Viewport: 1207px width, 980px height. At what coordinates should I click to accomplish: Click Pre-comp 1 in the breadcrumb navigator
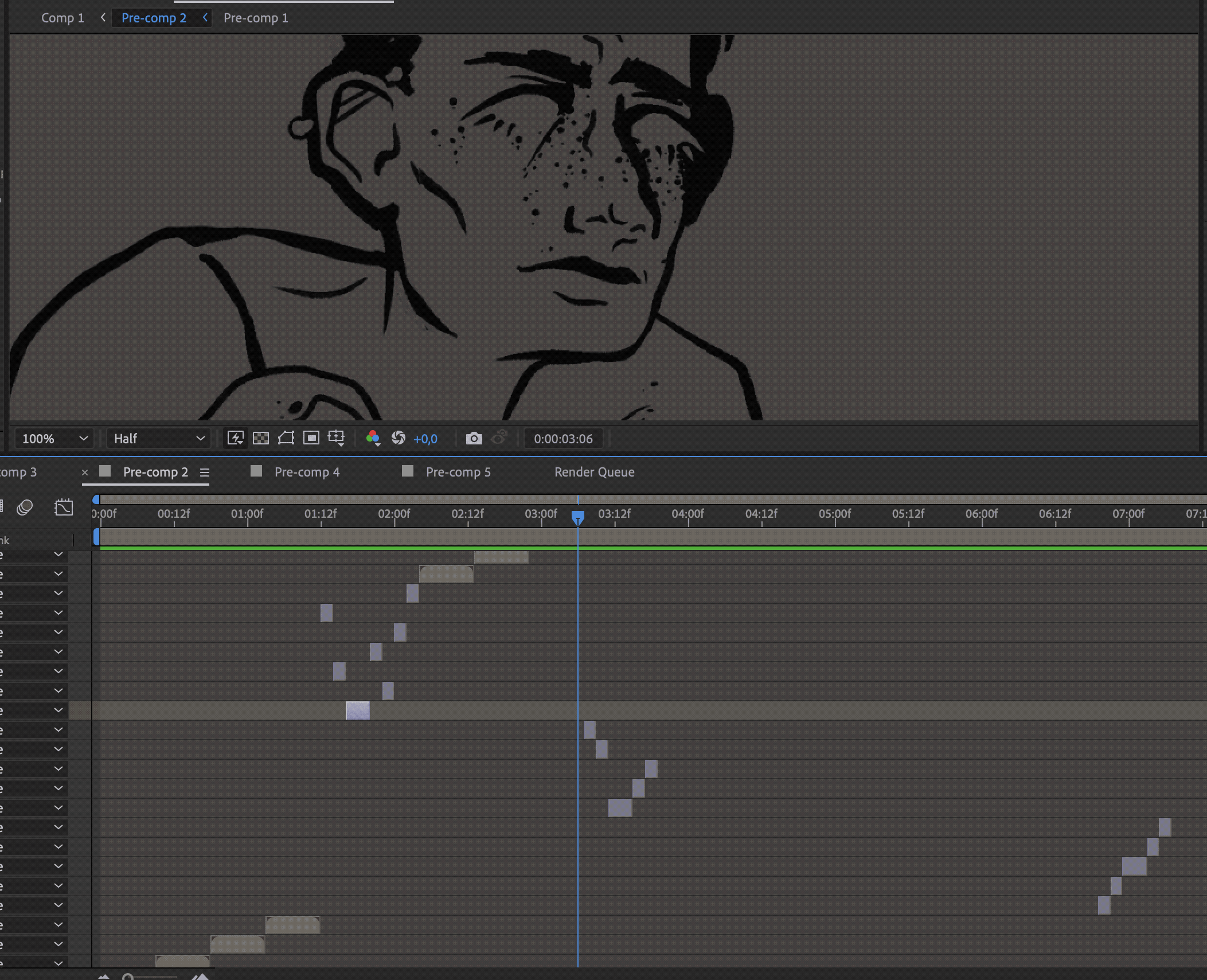point(256,18)
